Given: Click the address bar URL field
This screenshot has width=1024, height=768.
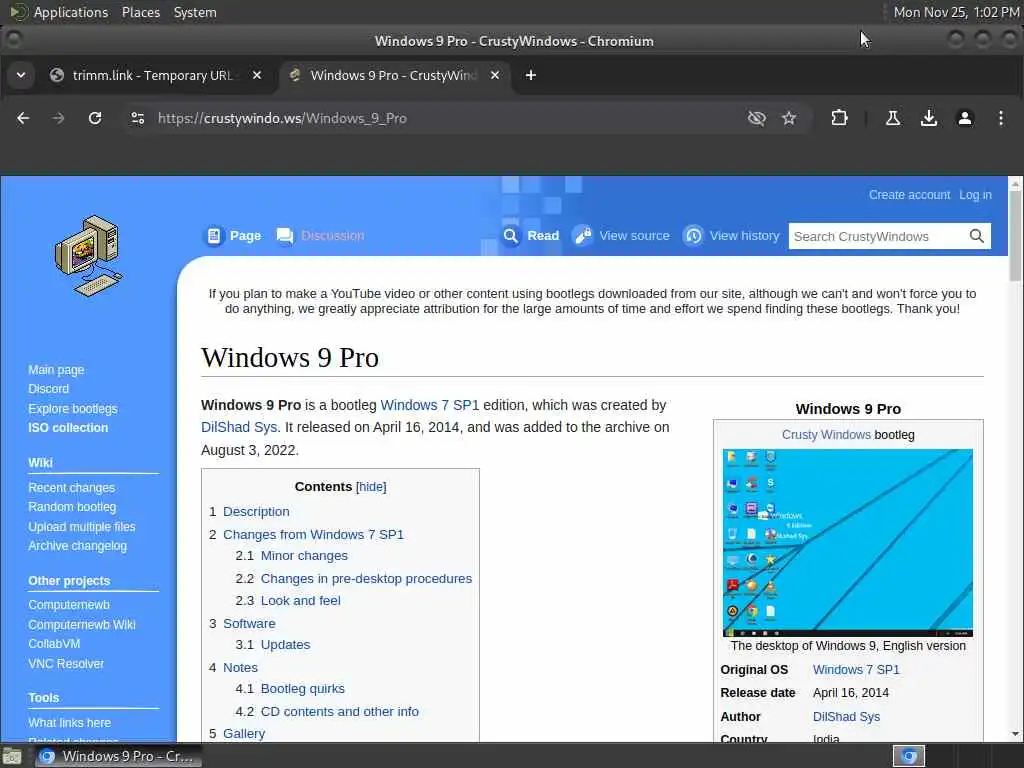Looking at the screenshot, I should pyautogui.click(x=444, y=118).
